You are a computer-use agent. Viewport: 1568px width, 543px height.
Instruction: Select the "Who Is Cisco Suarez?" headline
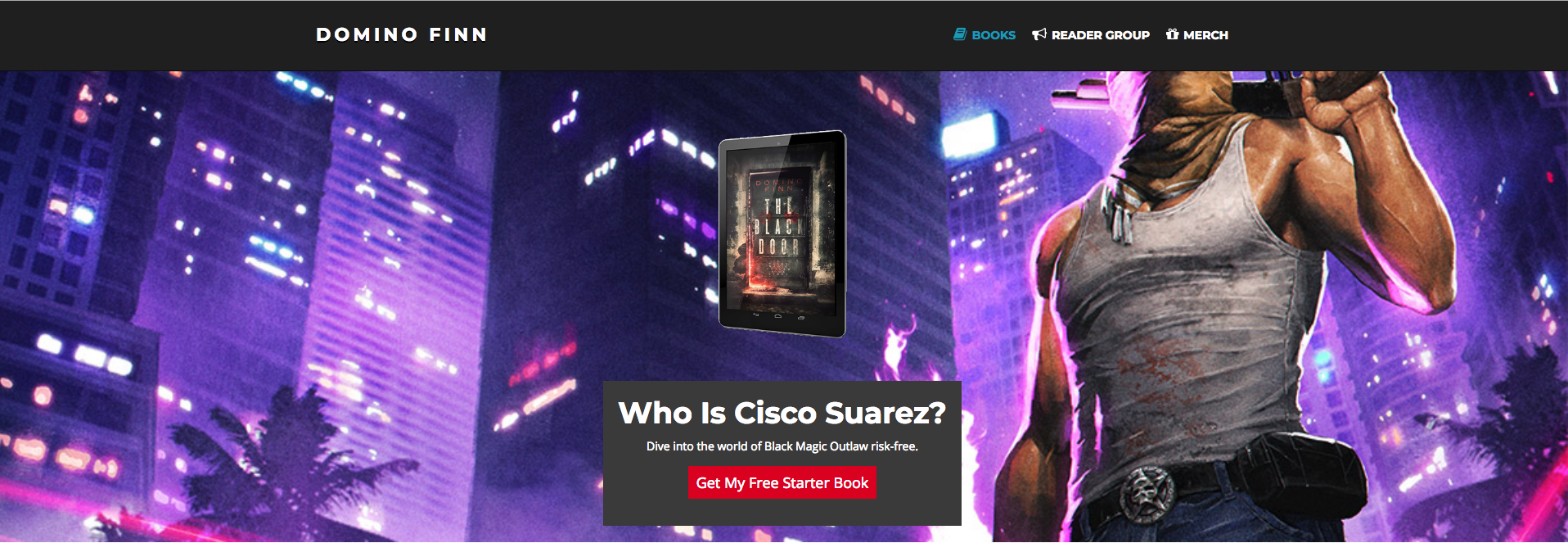782,413
